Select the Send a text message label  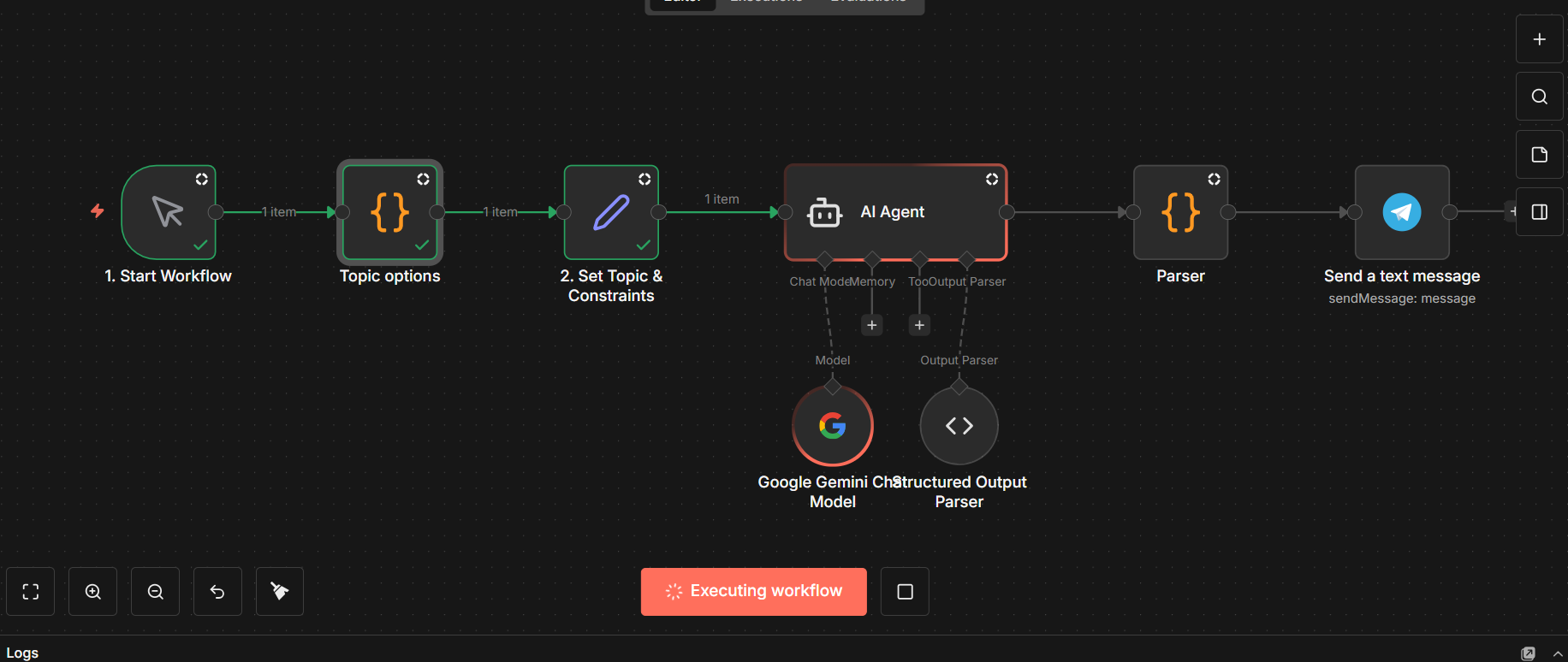pyautogui.click(x=1402, y=276)
